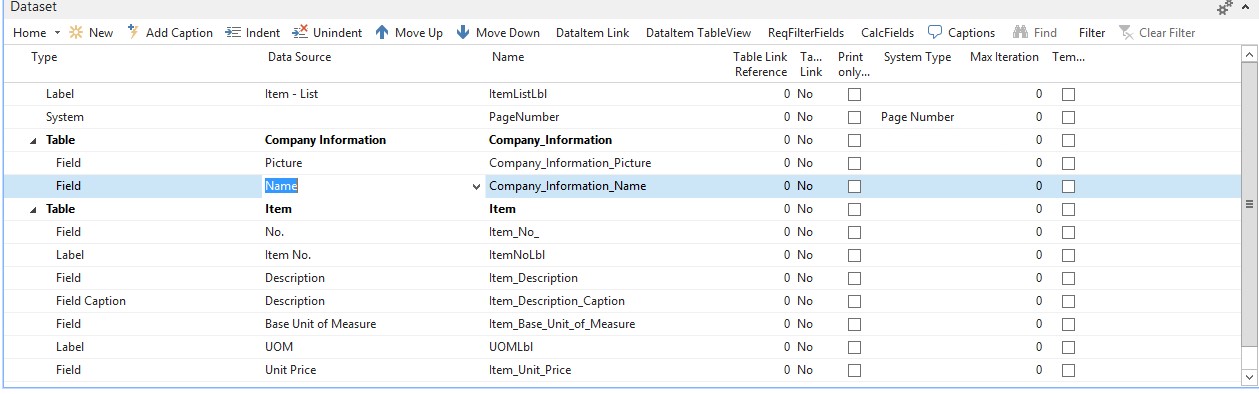Click the Add Caption icon
Viewport: 1259px width, 394px height.
(x=132, y=33)
